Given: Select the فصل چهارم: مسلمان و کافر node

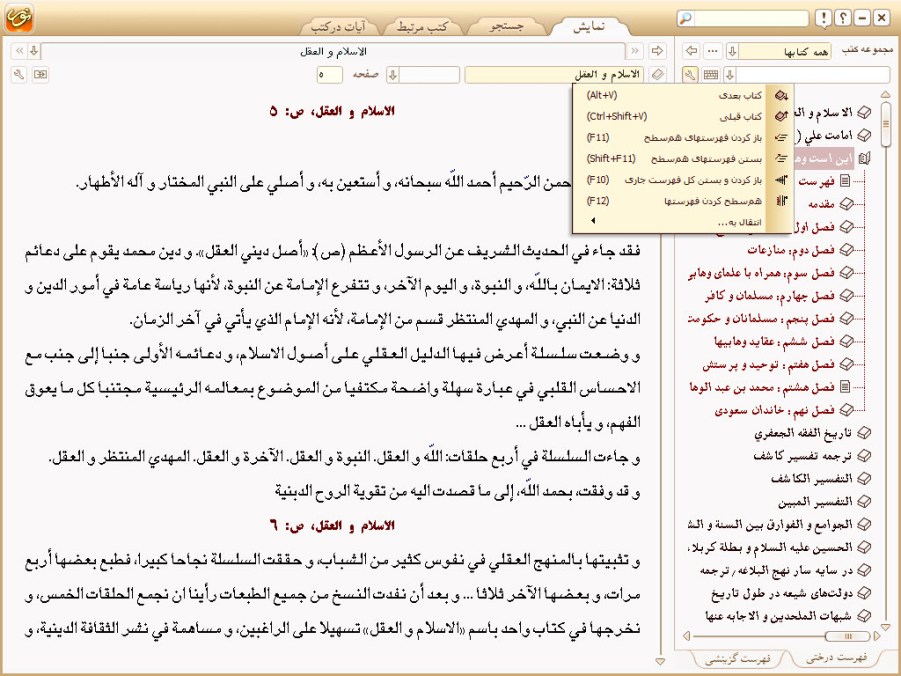Looking at the screenshot, I should (x=770, y=296).
